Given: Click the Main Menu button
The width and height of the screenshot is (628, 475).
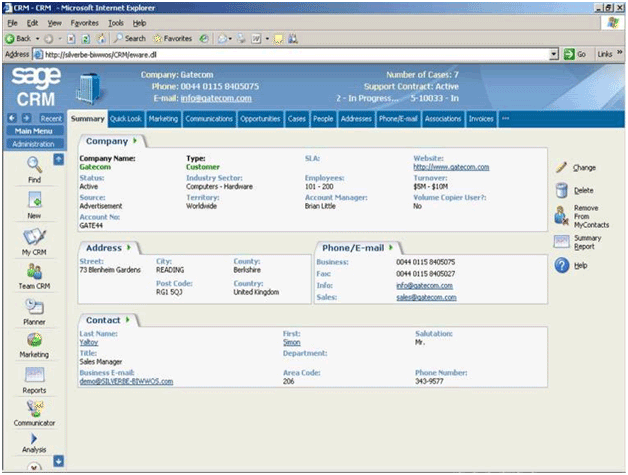Looking at the screenshot, I should click(x=34, y=131).
